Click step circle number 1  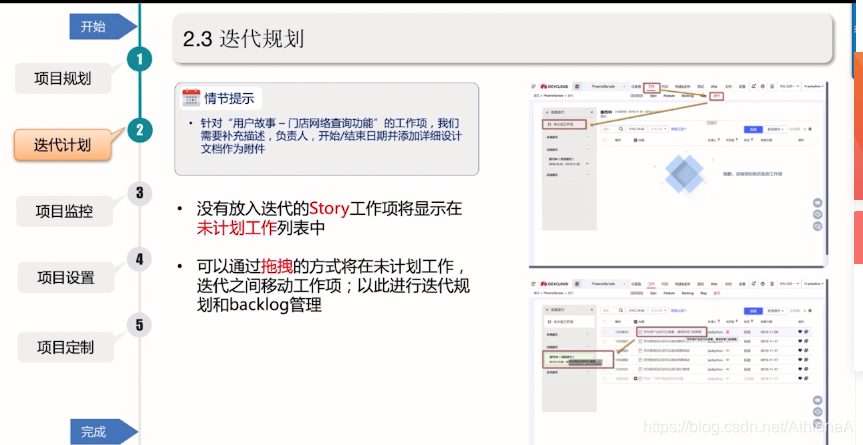coord(139,59)
